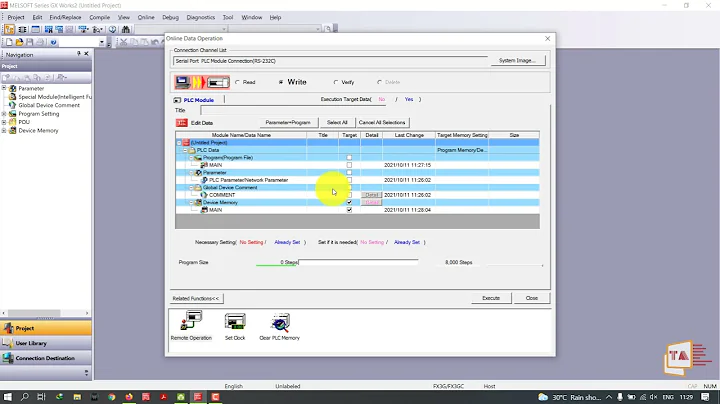Uncheck target box for Device Memory MAIN 11:28:04
Image resolution: width=720 pixels, height=404 pixels.
[x=349, y=210]
